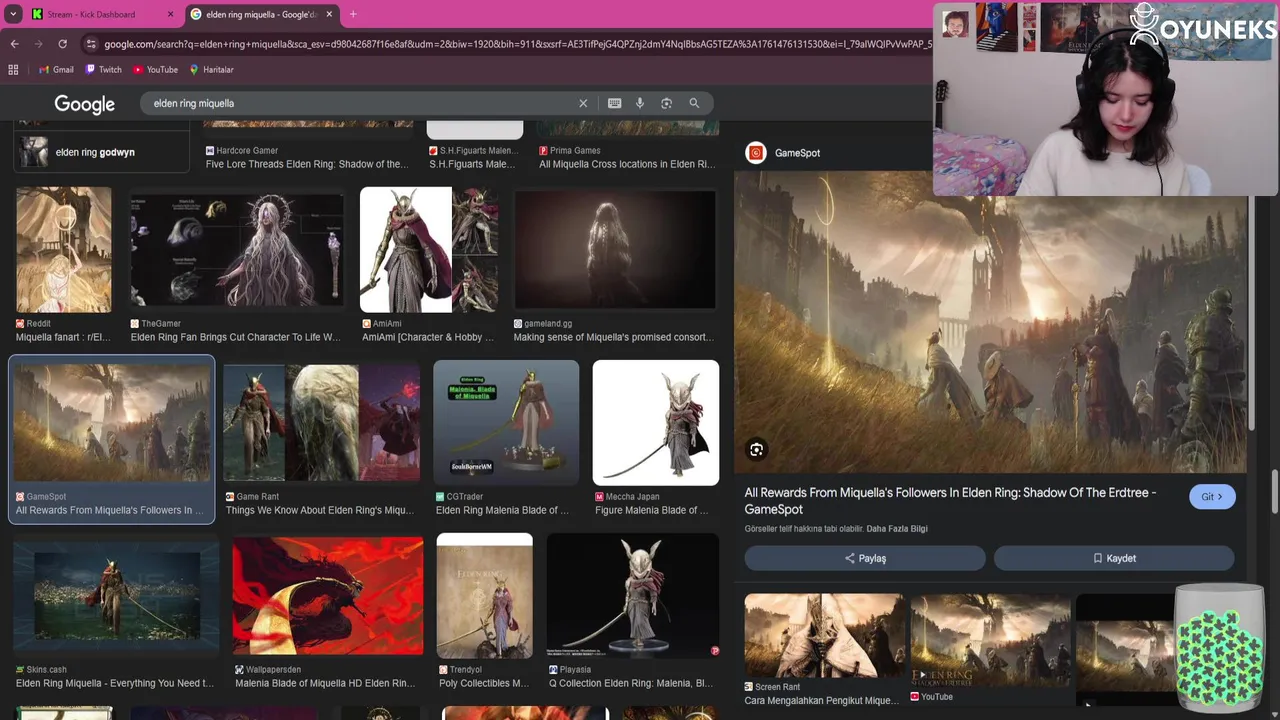Click the Kaydet save button
This screenshot has height=720, width=1280.
coord(1114,558)
